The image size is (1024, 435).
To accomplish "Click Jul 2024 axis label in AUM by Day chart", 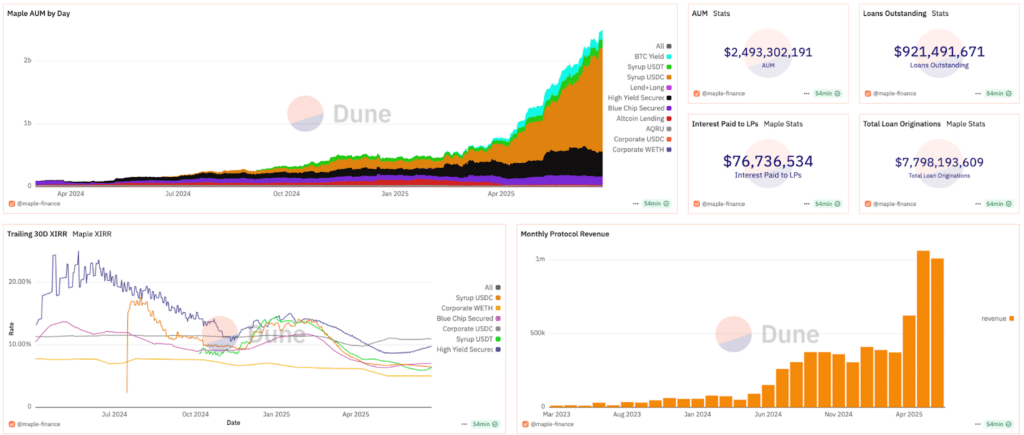I will pyautogui.click(x=178, y=194).
